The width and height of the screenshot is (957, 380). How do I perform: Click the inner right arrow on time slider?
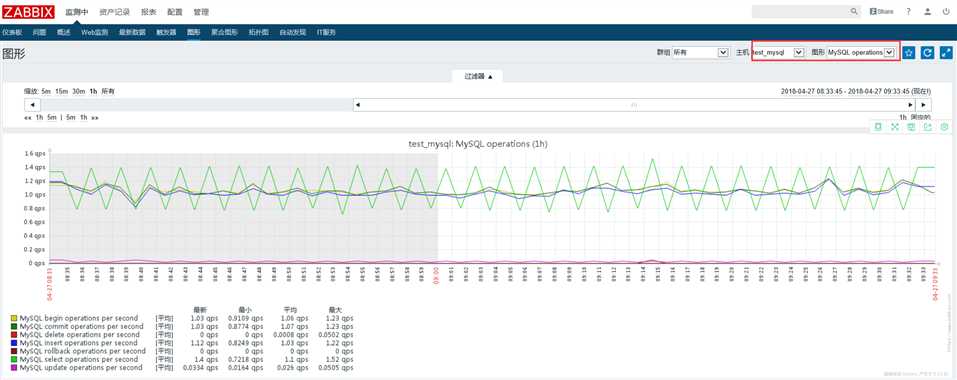pyautogui.click(x=911, y=105)
